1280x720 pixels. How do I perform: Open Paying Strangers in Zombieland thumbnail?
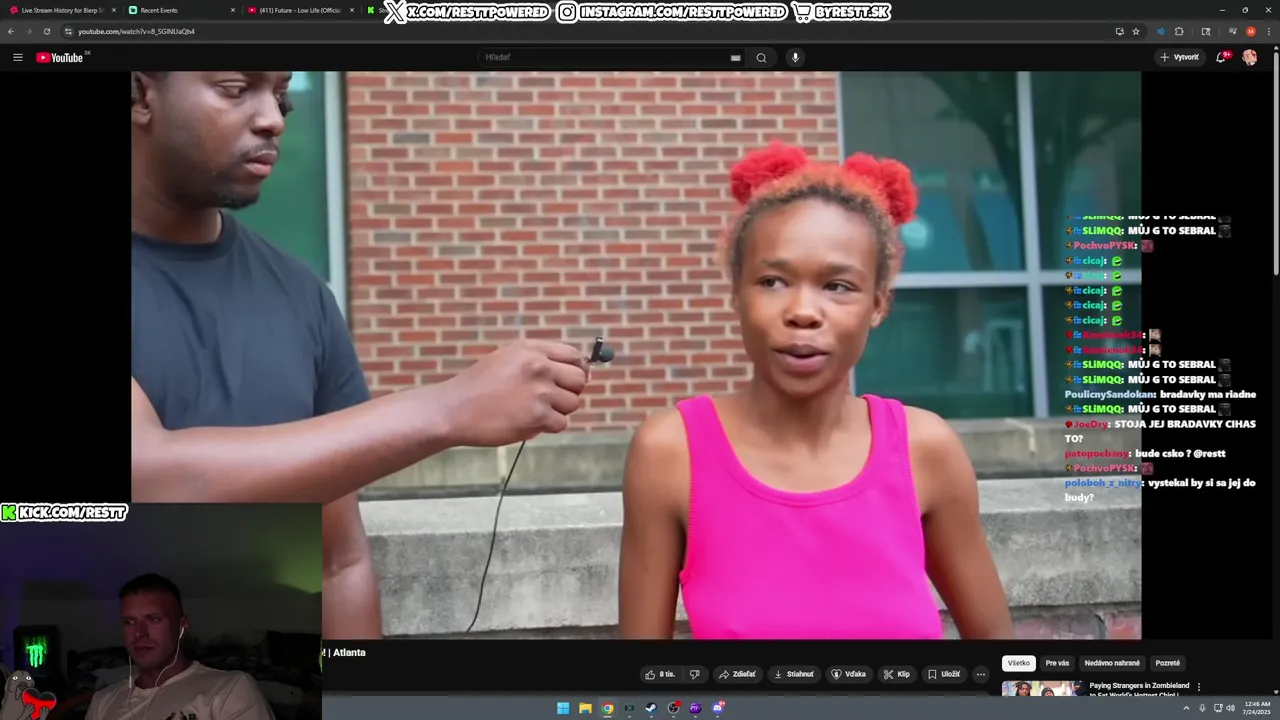1042,688
